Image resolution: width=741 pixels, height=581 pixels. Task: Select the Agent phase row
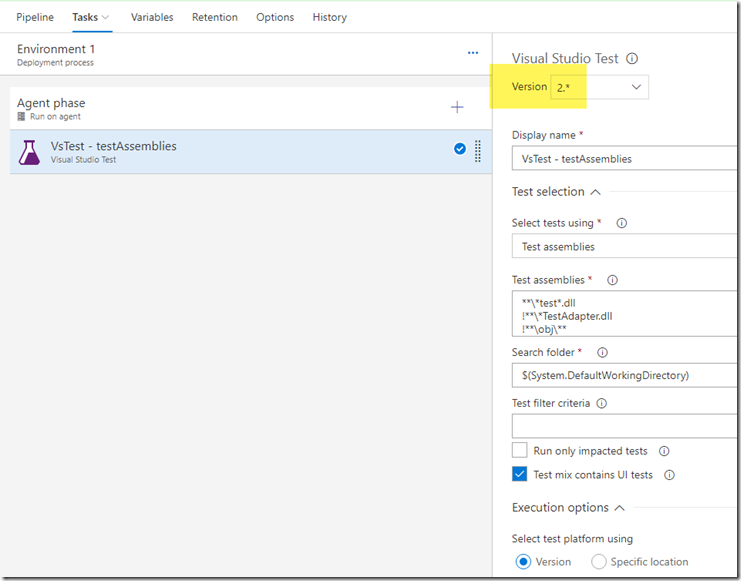click(x=250, y=109)
